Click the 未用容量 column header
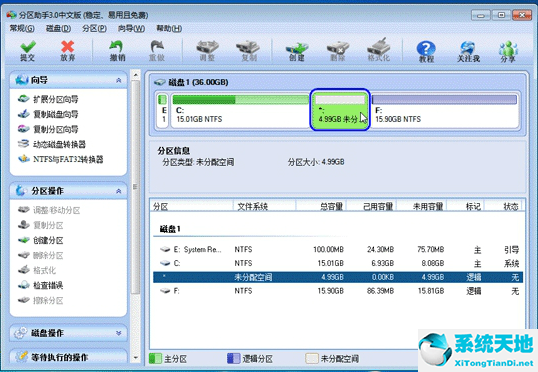 [x=422, y=206]
